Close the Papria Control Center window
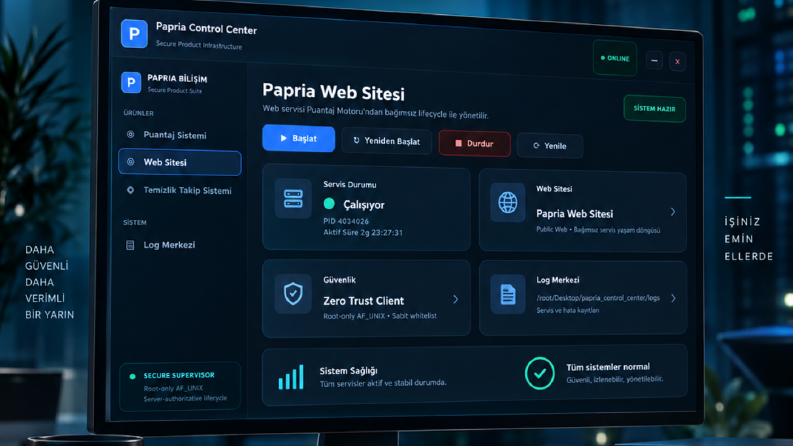 coord(677,62)
